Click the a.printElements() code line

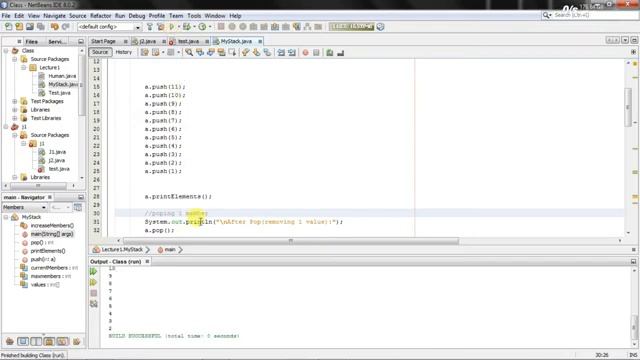coord(178,197)
